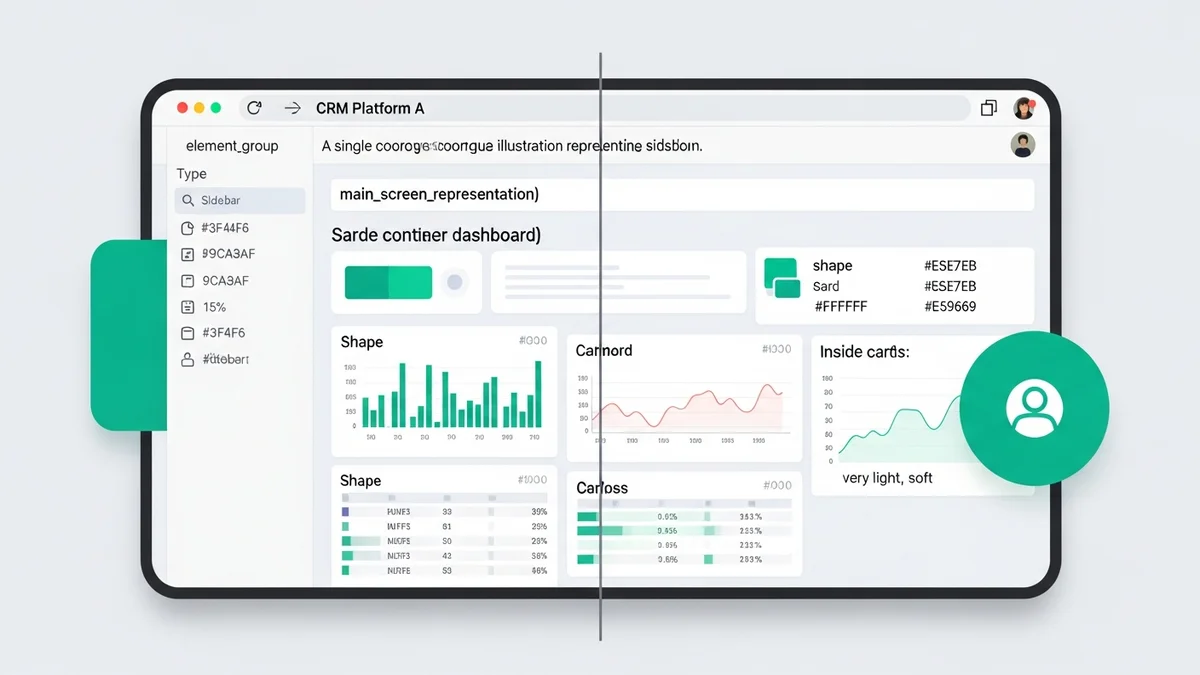This screenshot has height=675, width=1200.
Task: Check the purple square in the Shape table's first row
Action: click(345, 511)
